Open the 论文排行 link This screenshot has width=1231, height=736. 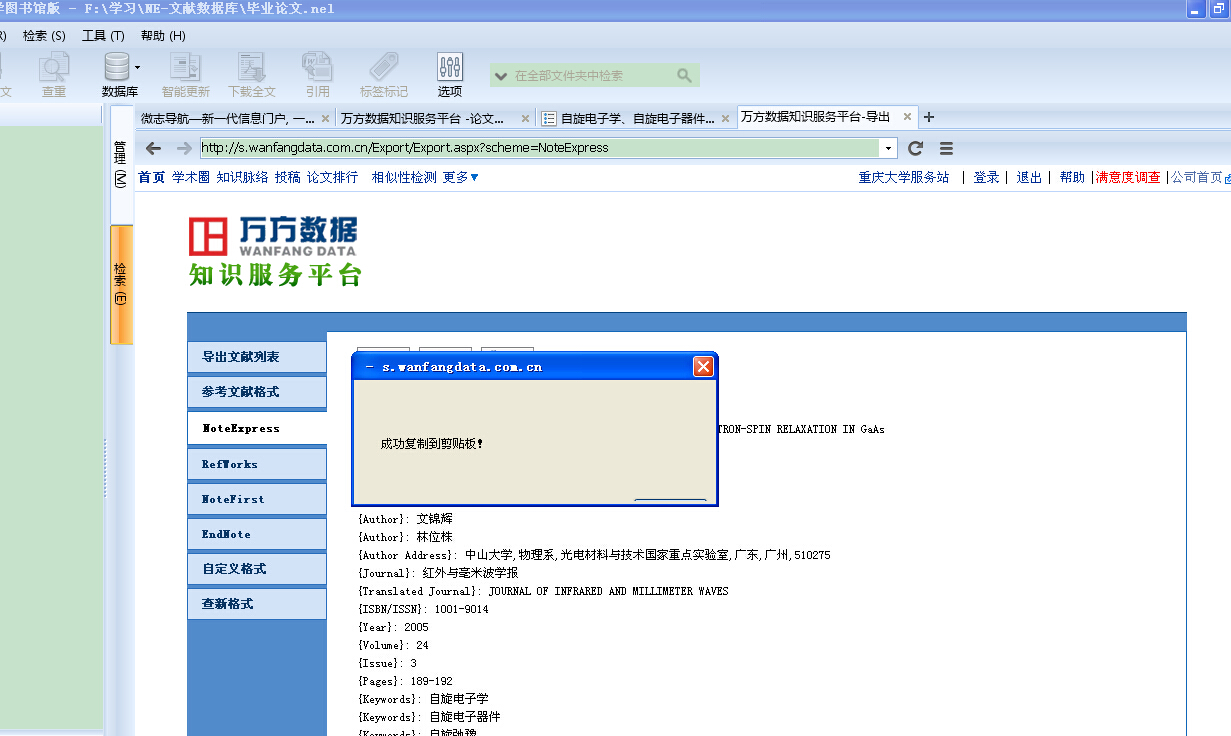click(332, 177)
